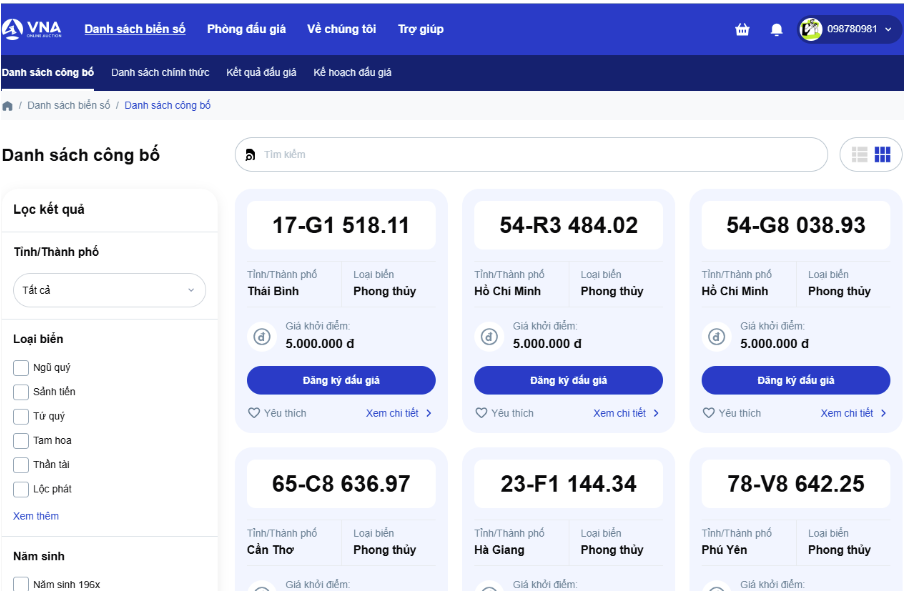Switch to Kế hoạch đấu giá tab
Image resolution: width=908 pixels, height=603 pixels.
[352, 72]
